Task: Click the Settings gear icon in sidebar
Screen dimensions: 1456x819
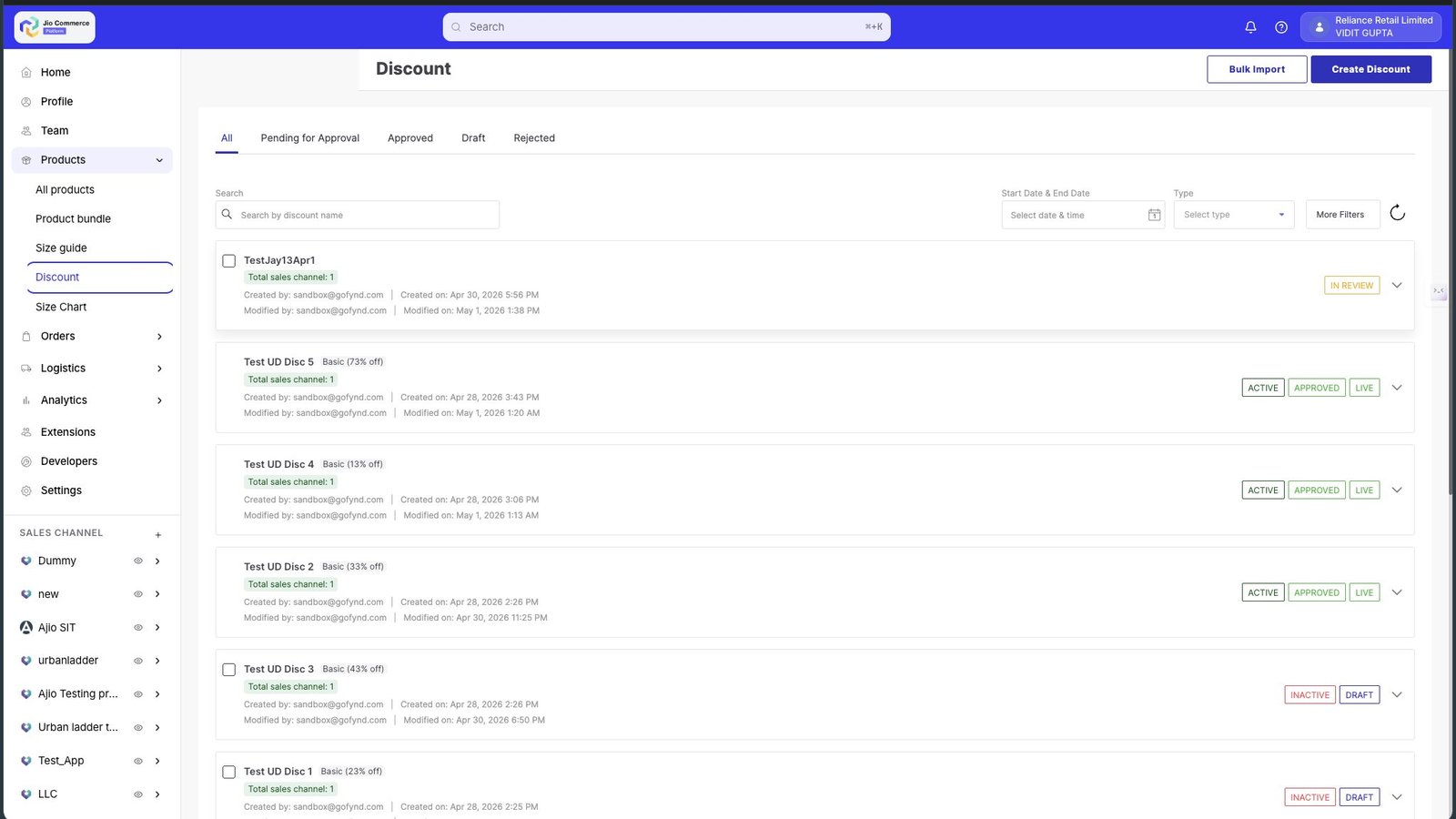Action: coord(26,490)
